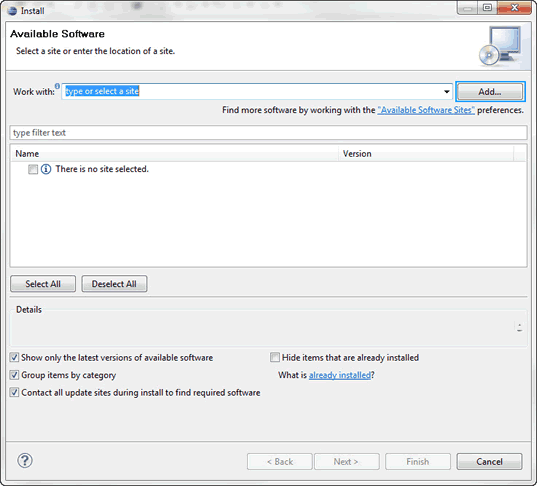The height and width of the screenshot is (486, 537).
Task: Toggle Show only the latest versions checkbox
Action: 14,358
